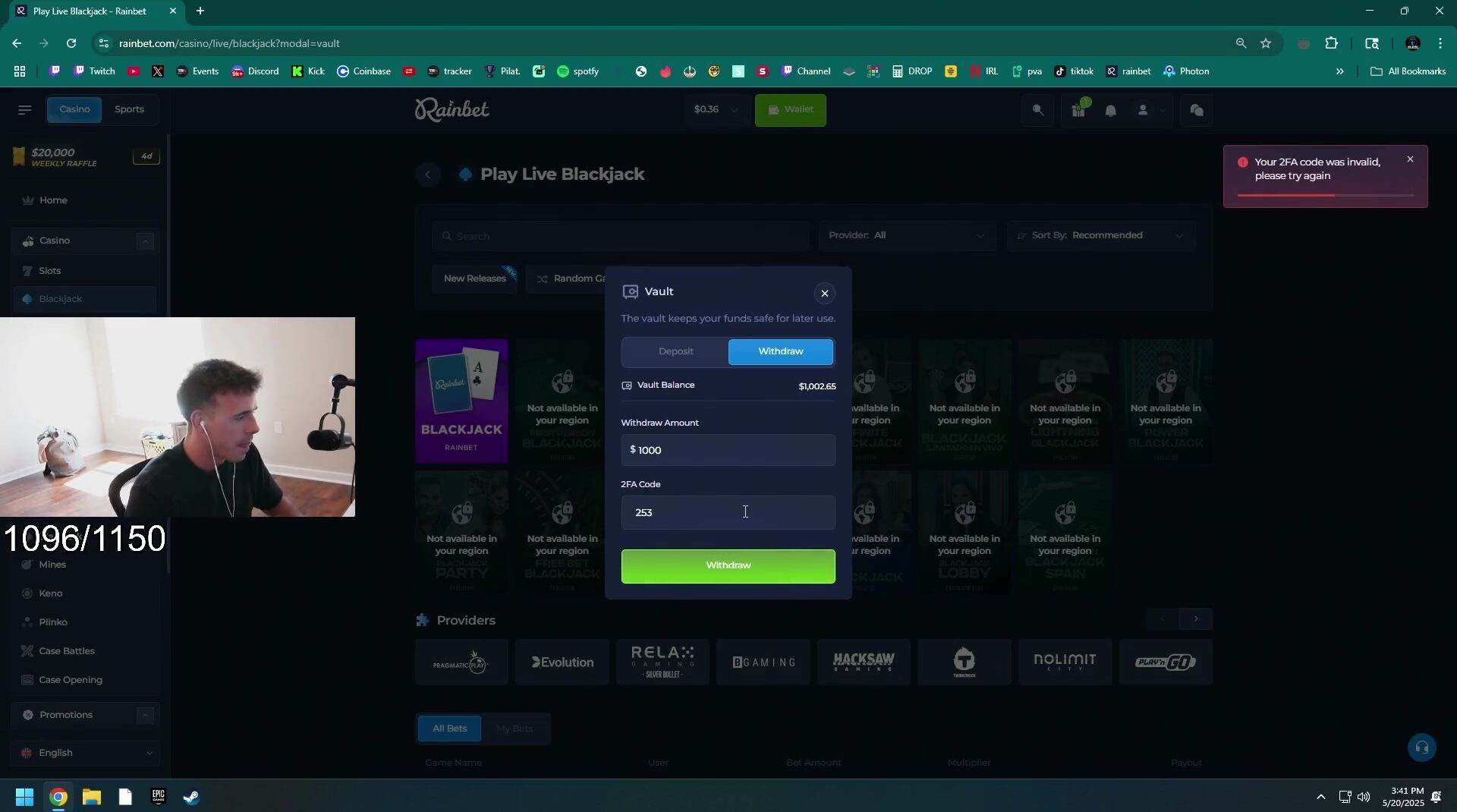Toggle the hamburger sidebar menu
1457x812 pixels.
tap(24, 110)
